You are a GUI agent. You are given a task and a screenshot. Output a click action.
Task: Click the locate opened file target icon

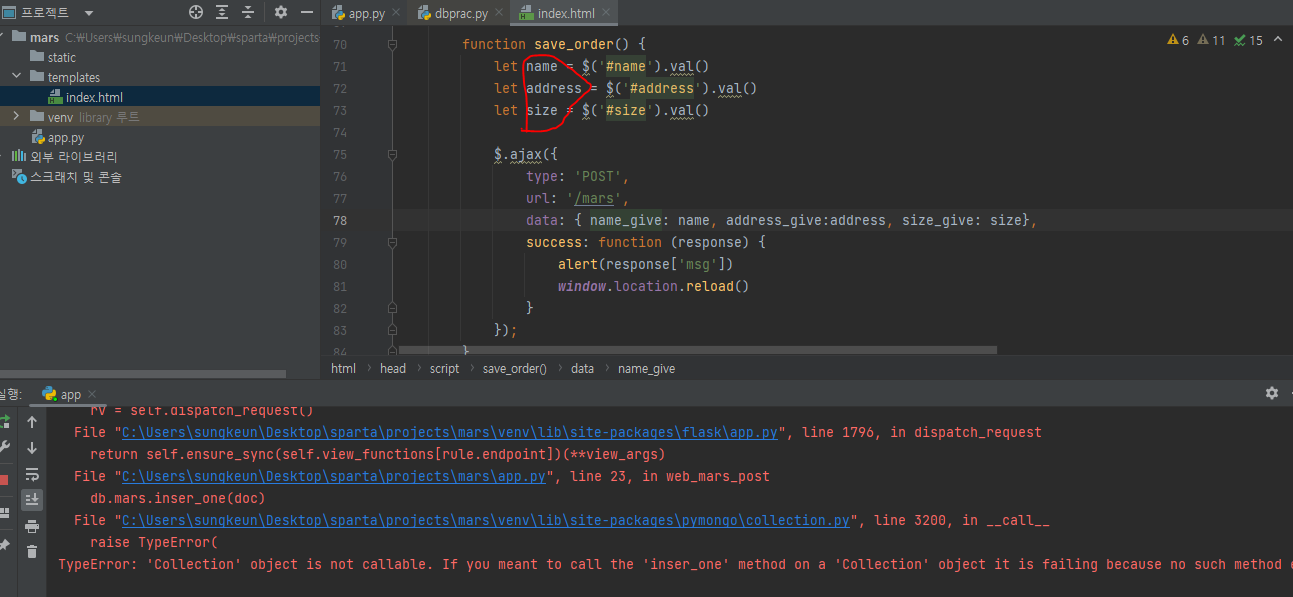click(196, 12)
